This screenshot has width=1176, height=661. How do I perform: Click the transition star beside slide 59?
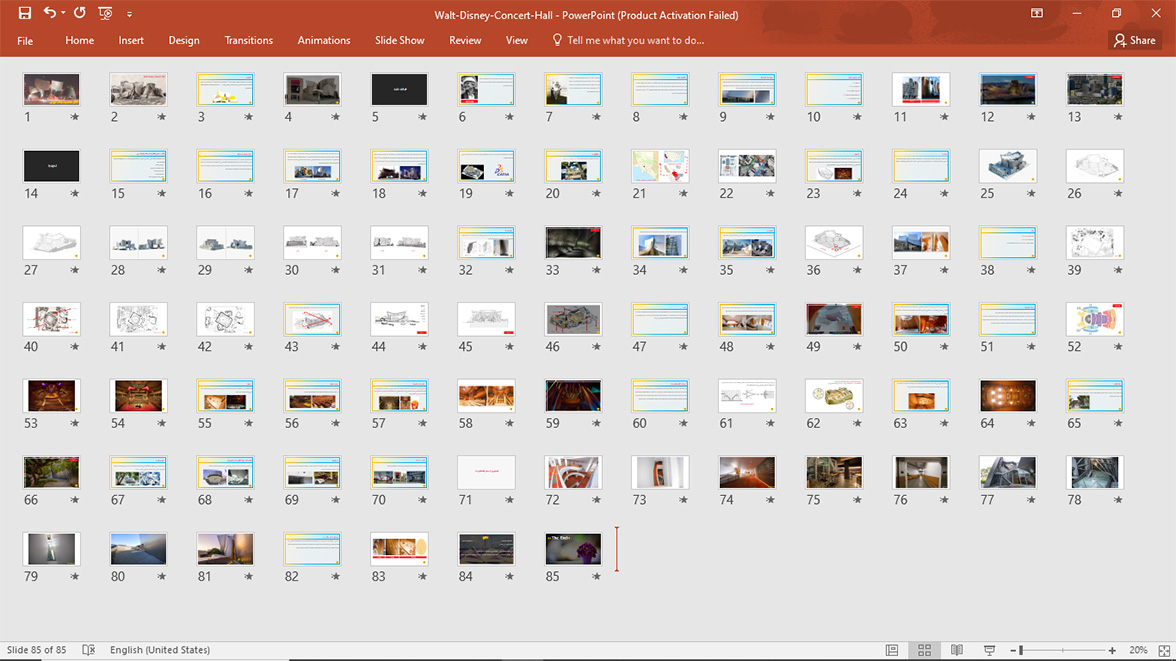[x=596, y=423]
